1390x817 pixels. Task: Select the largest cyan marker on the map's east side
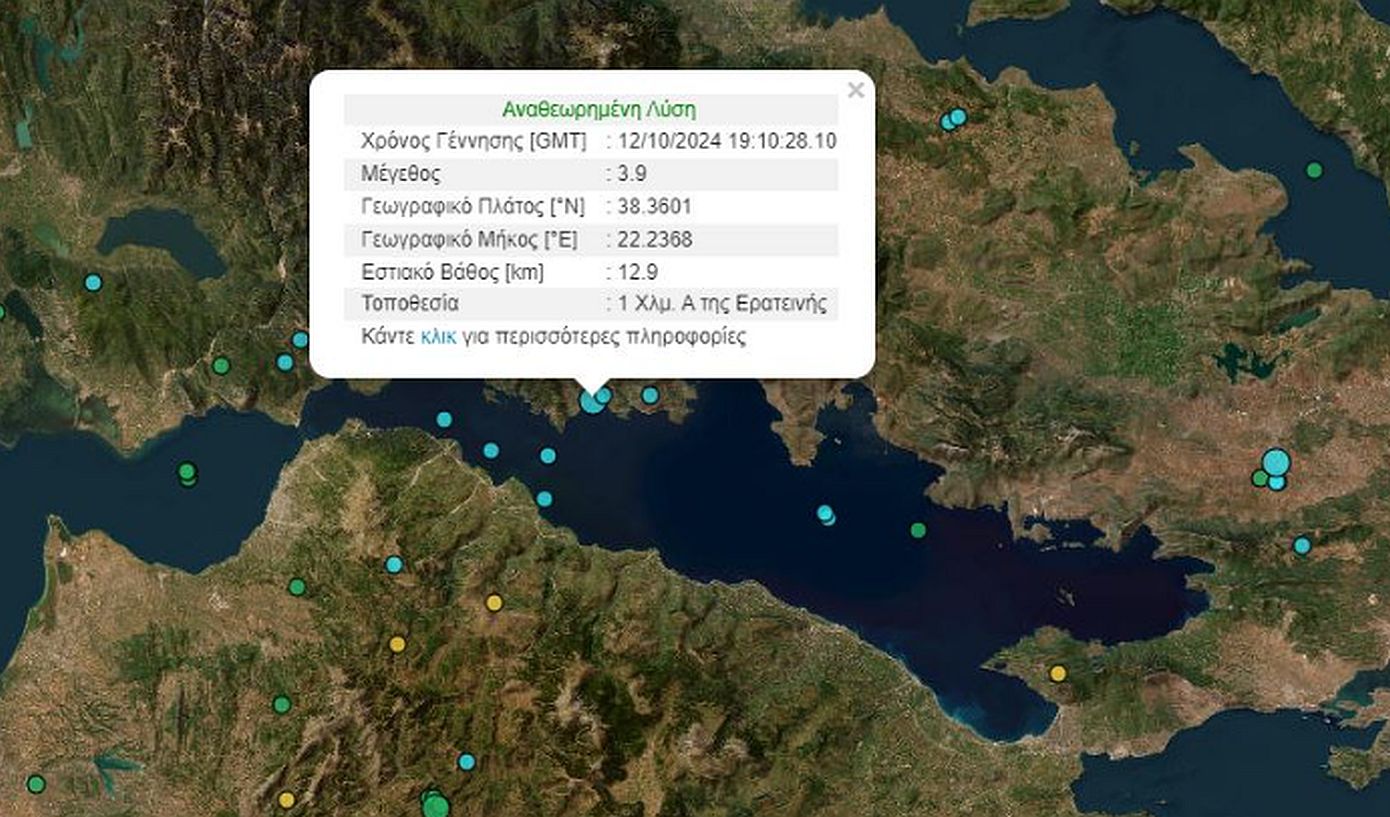(1275, 462)
